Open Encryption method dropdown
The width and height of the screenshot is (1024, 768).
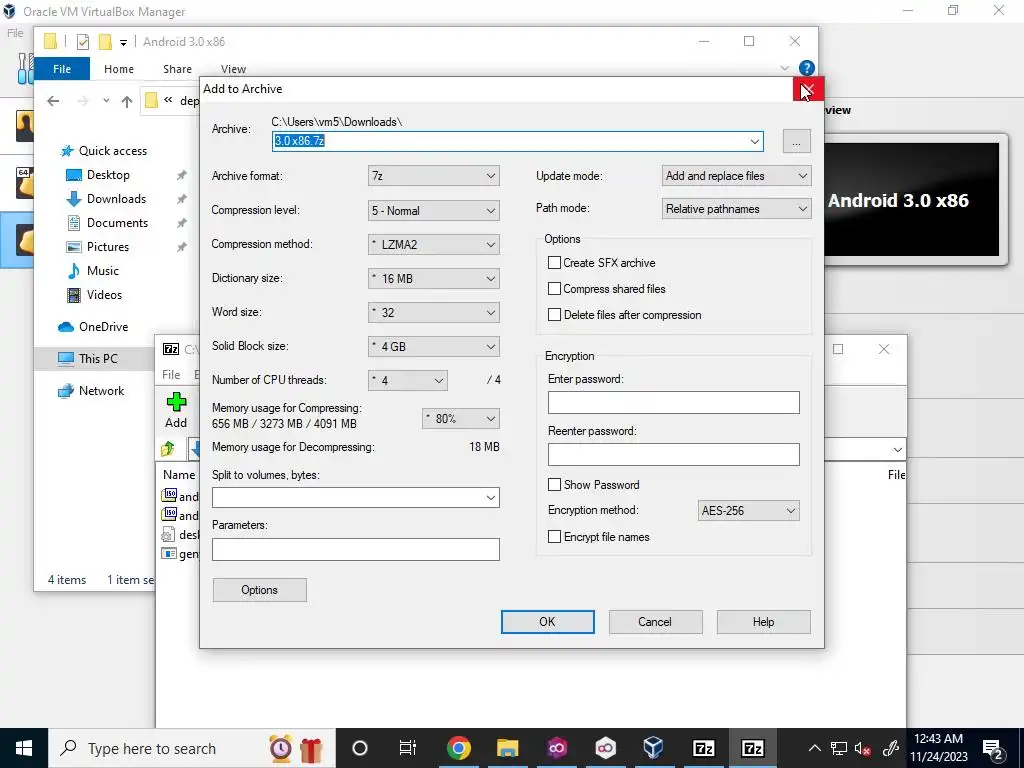coord(748,511)
